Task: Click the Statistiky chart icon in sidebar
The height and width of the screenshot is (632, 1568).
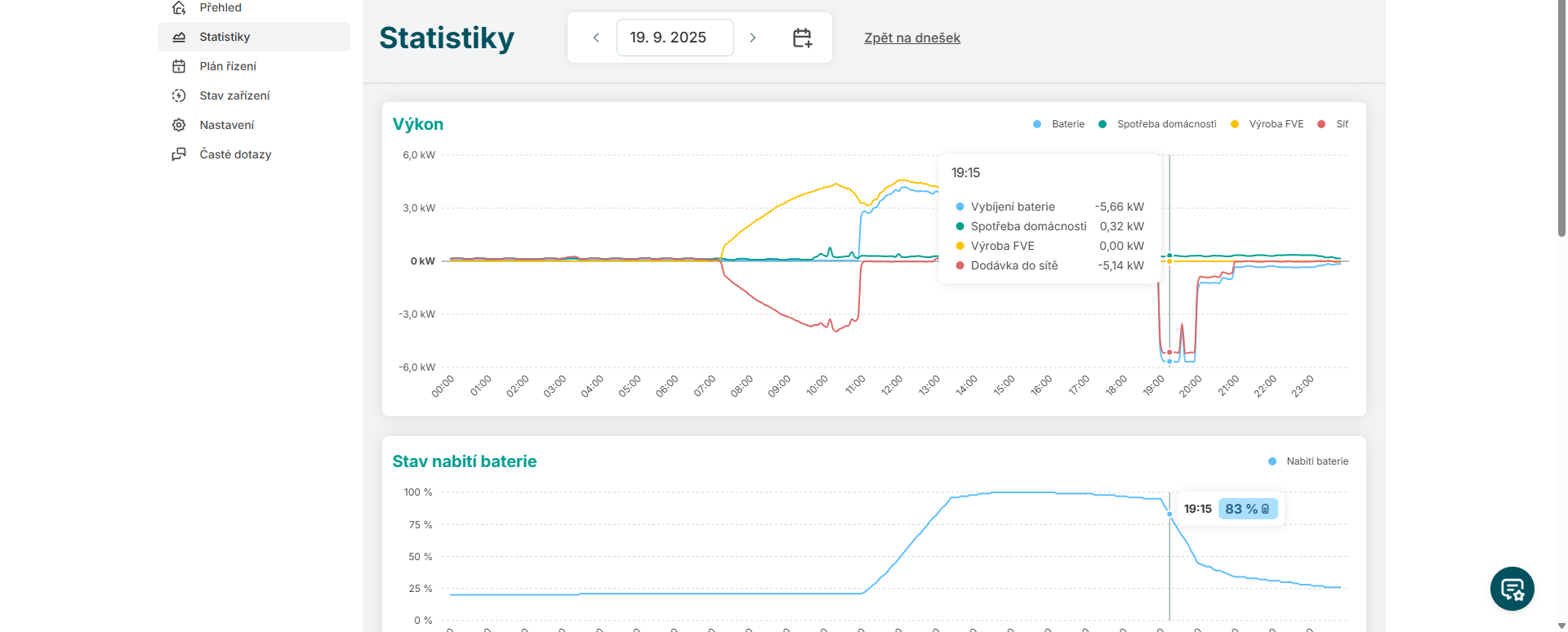Action: [x=179, y=37]
